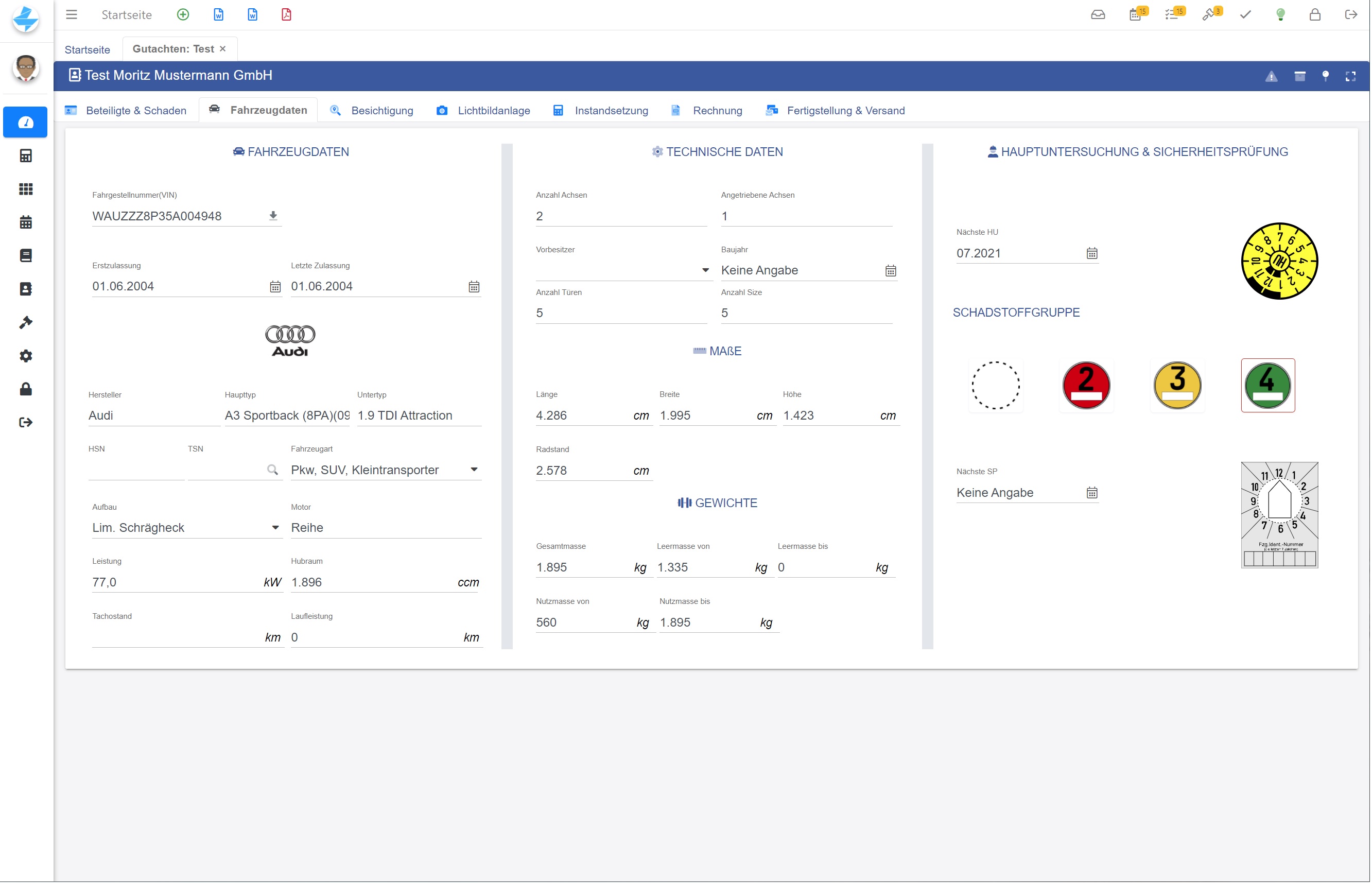Screen dimensions: 1372x883
Task: Click the VIN download arrow icon
Action: click(273, 216)
